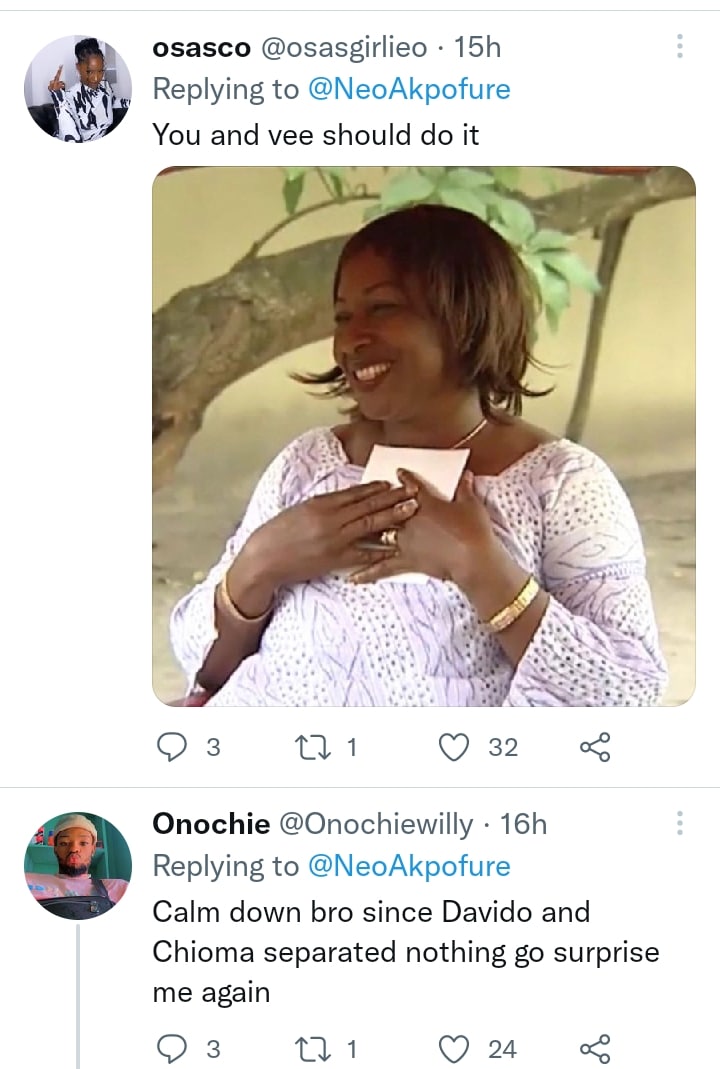Screen dimensions: 720x1069
Task: Open Onochie's display name
Action: coord(210,824)
